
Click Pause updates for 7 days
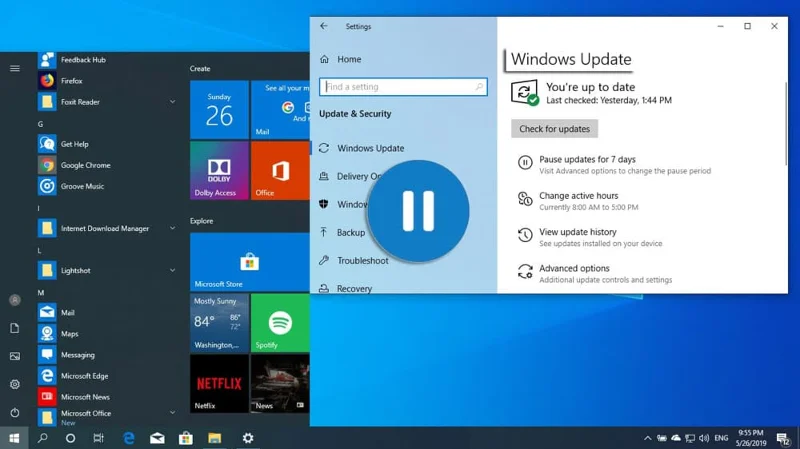(614, 164)
